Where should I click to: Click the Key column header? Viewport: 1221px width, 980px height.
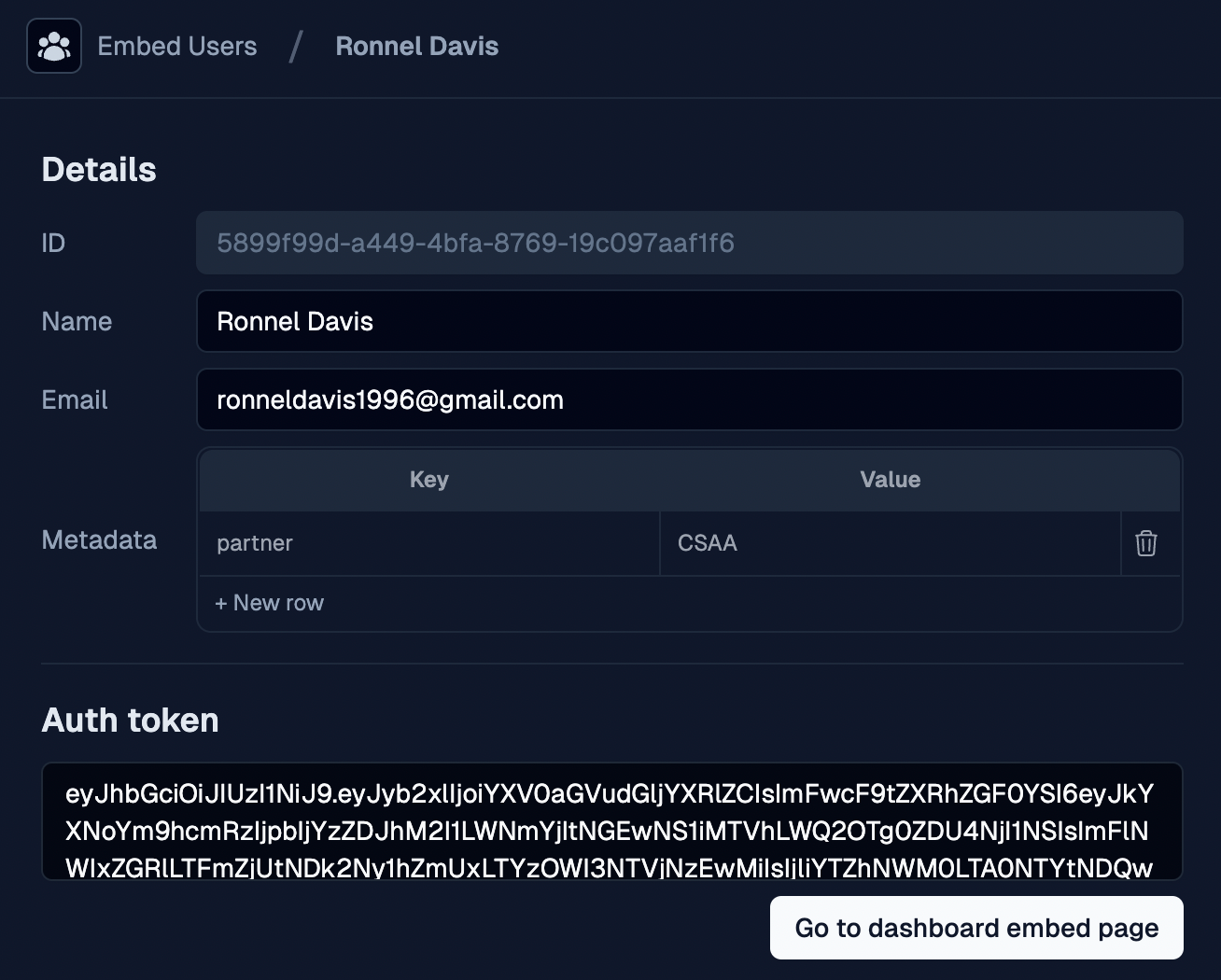[x=428, y=480]
